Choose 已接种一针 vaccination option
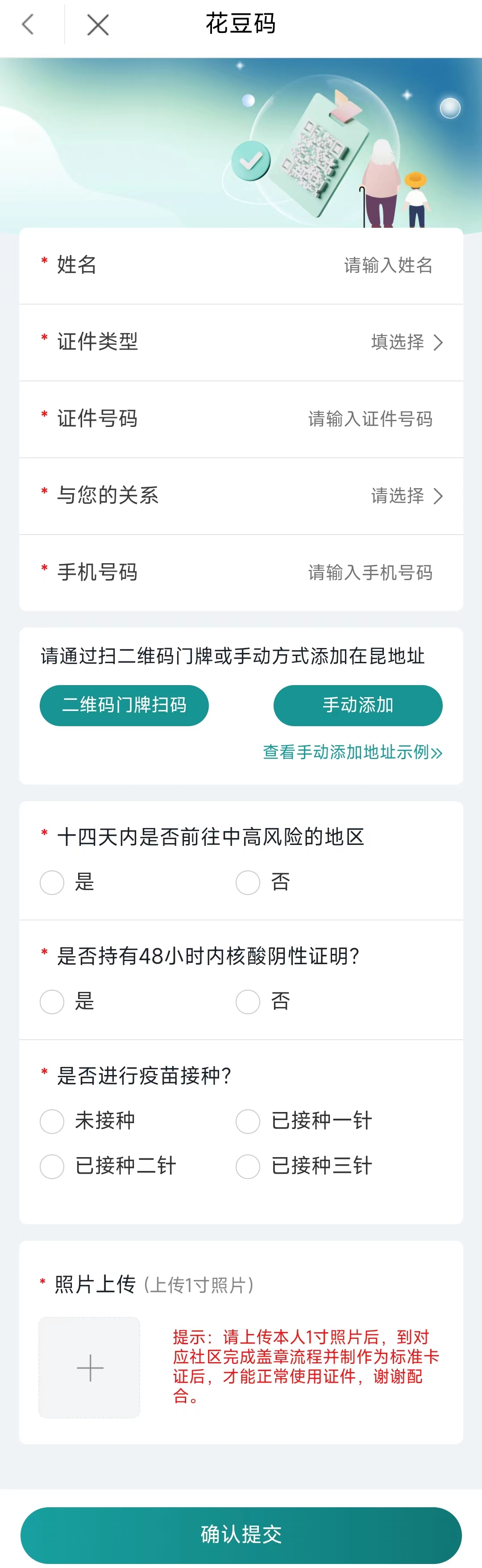 coord(248,1121)
